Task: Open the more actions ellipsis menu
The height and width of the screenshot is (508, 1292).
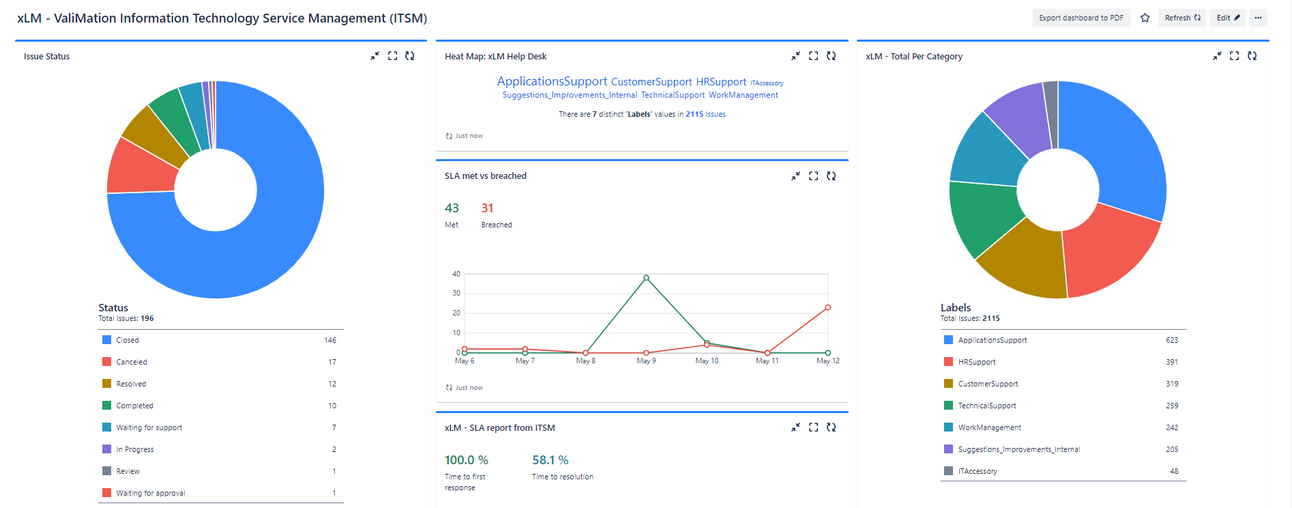Action: [1258, 17]
